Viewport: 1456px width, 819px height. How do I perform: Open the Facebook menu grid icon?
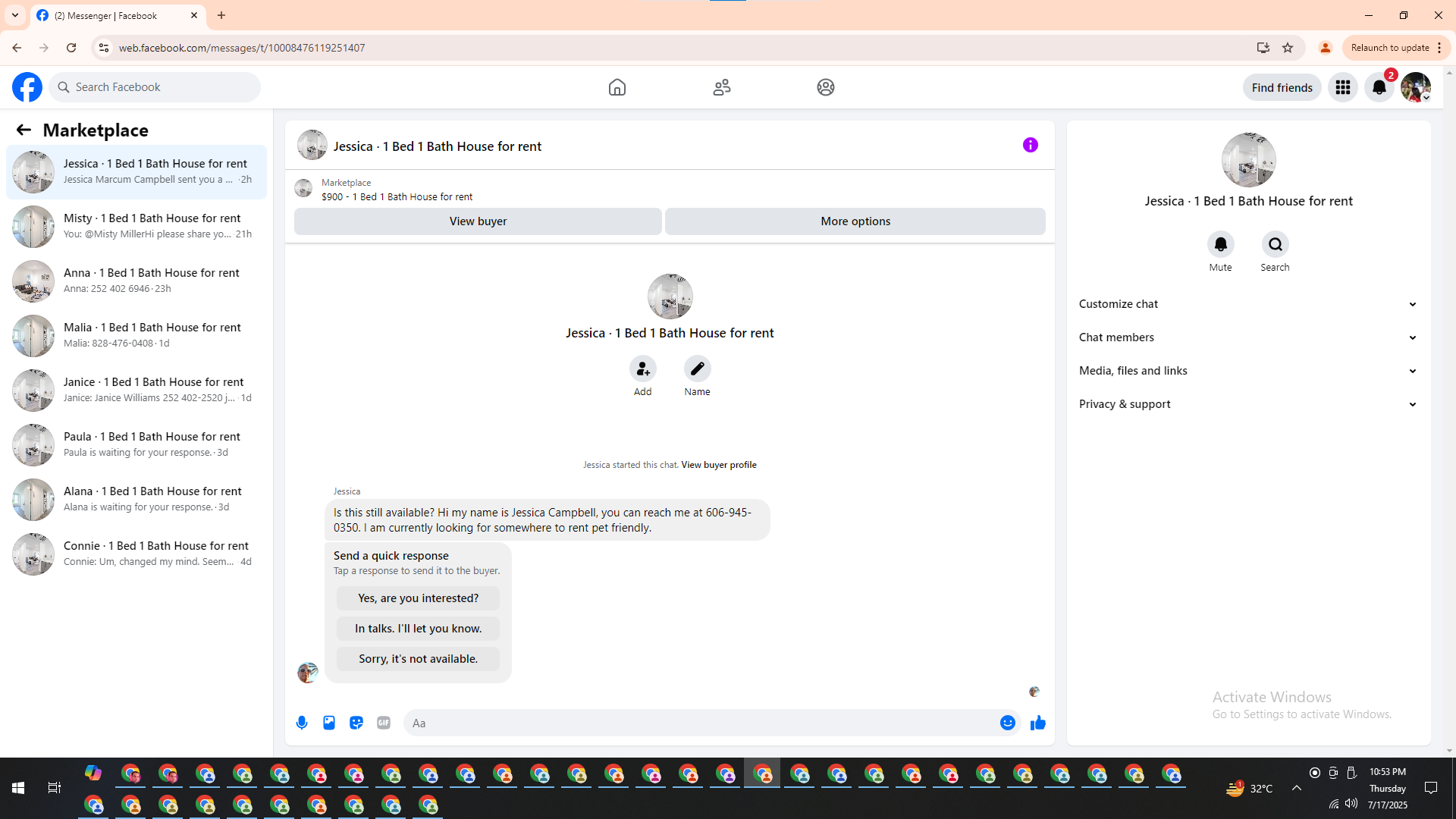pos(1343,87)
